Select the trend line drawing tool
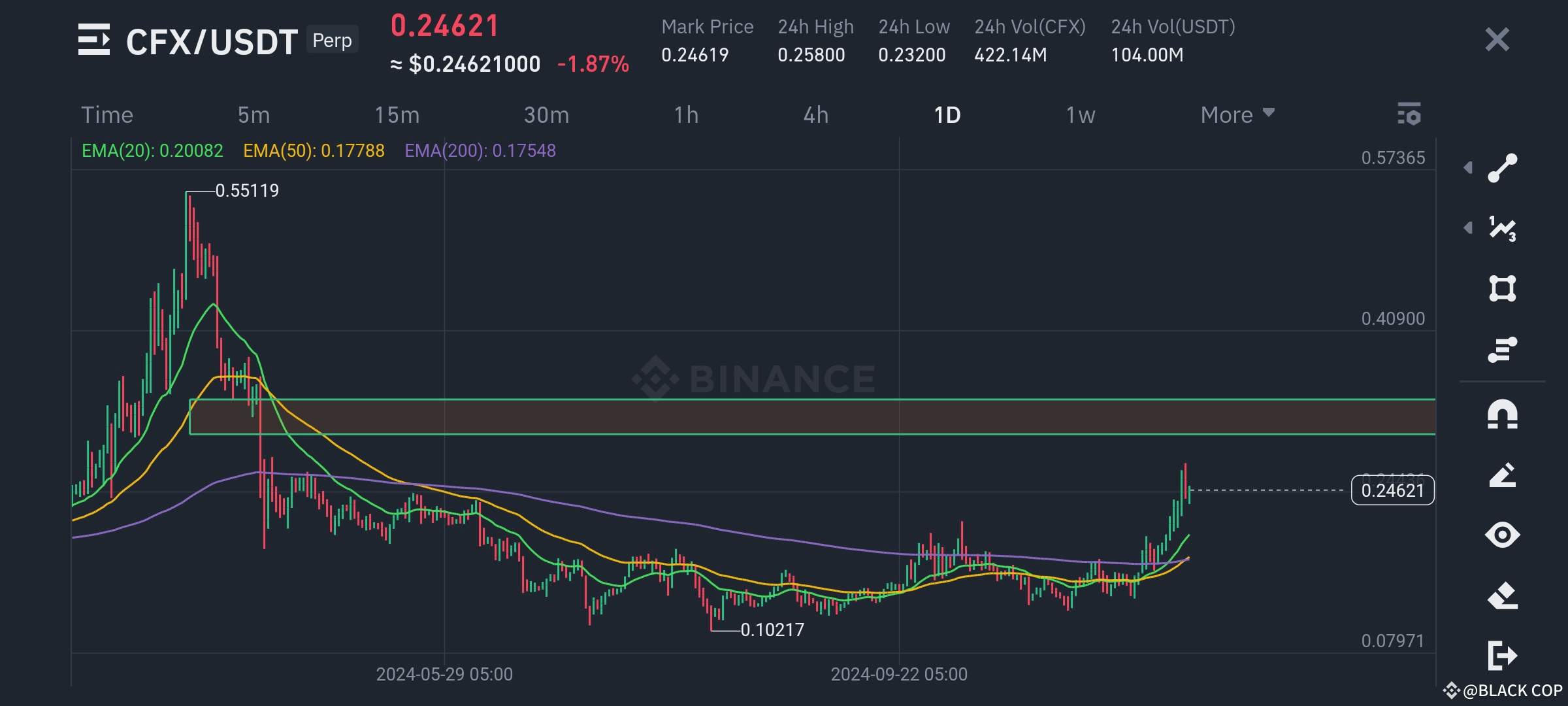This screenshot has width=1568, height=706. pos(1502,168)
